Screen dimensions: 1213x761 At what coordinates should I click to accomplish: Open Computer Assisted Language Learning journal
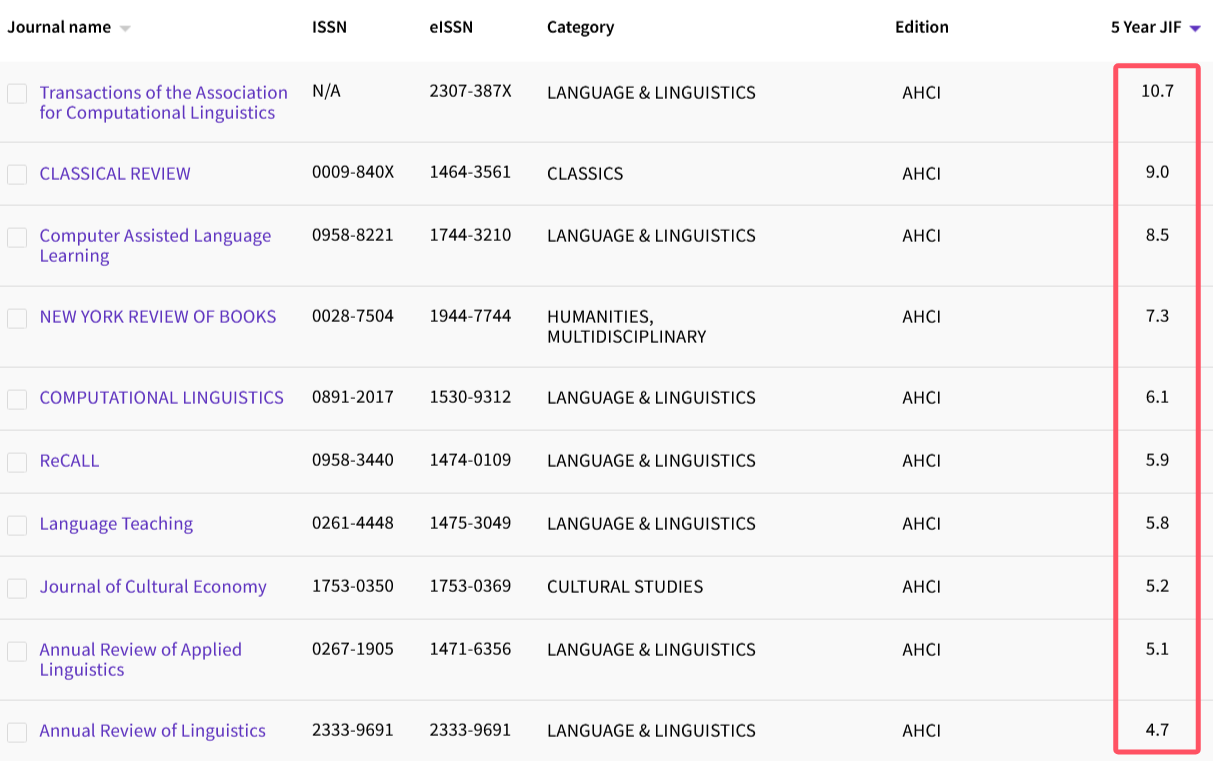(155, 245)
